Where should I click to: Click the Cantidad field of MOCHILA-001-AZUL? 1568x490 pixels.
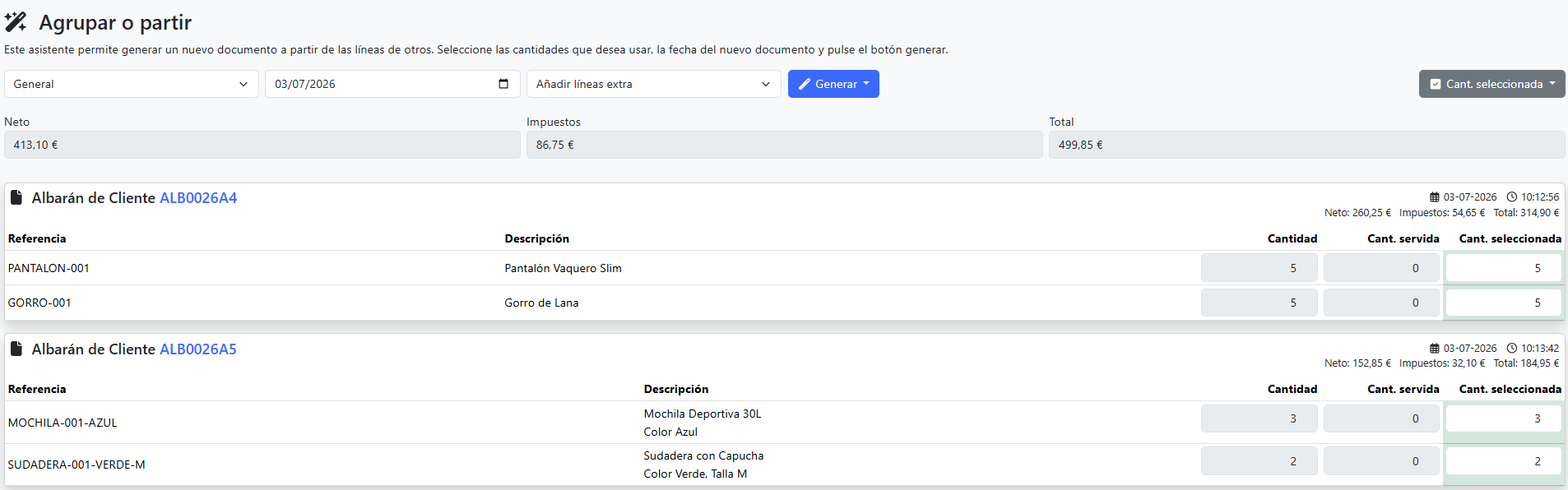[1260, 418]
